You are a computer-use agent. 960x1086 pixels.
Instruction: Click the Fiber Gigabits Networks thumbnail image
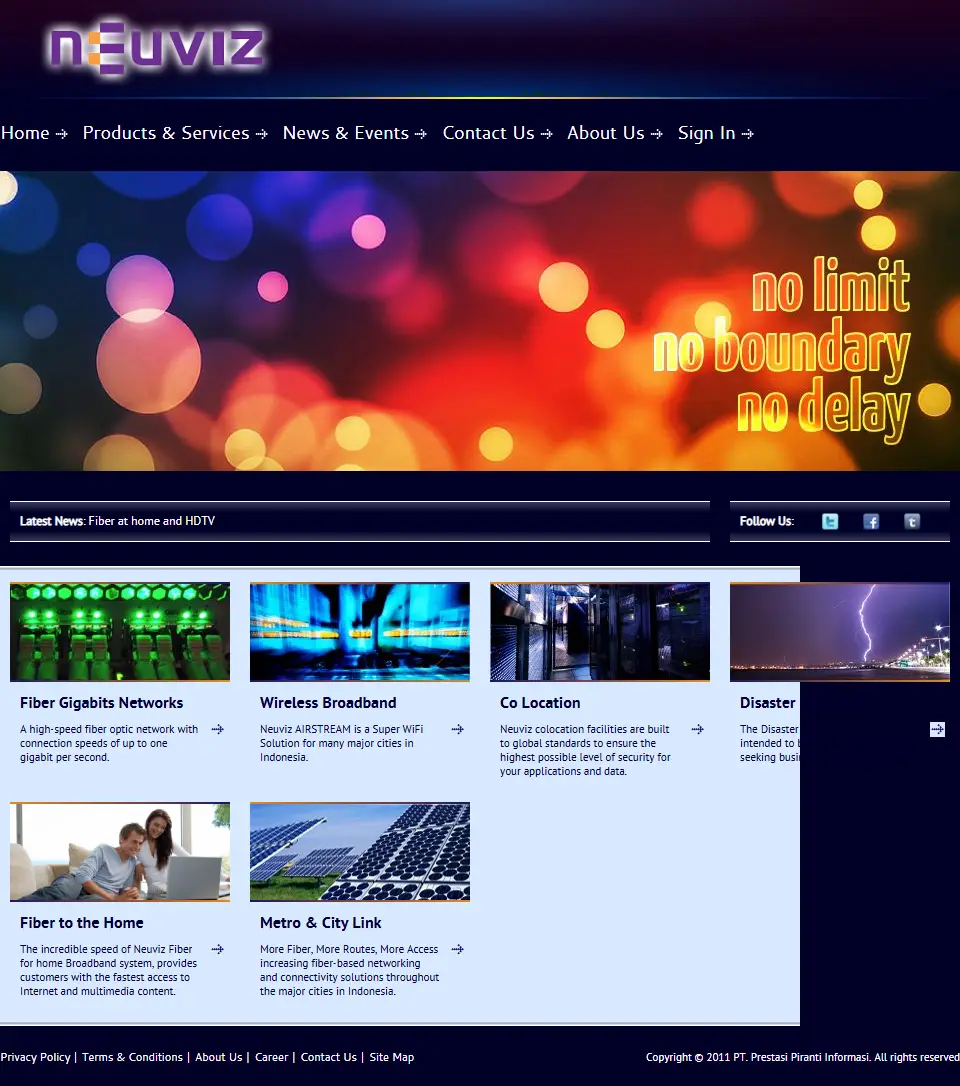click(120, 632)
